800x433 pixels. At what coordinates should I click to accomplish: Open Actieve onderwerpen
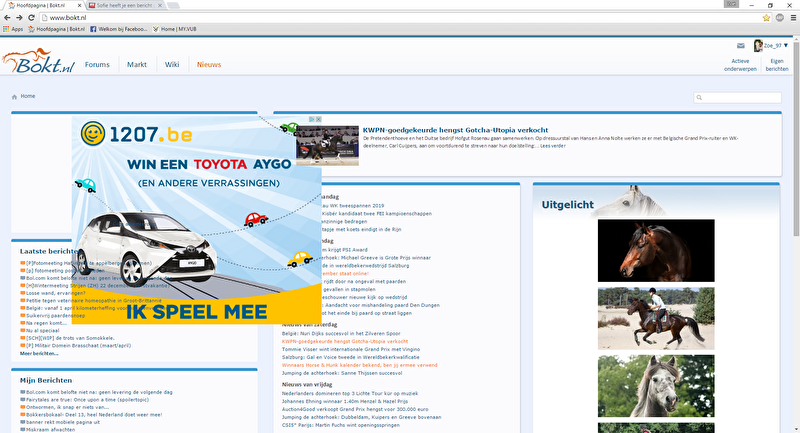coord(740,65)
